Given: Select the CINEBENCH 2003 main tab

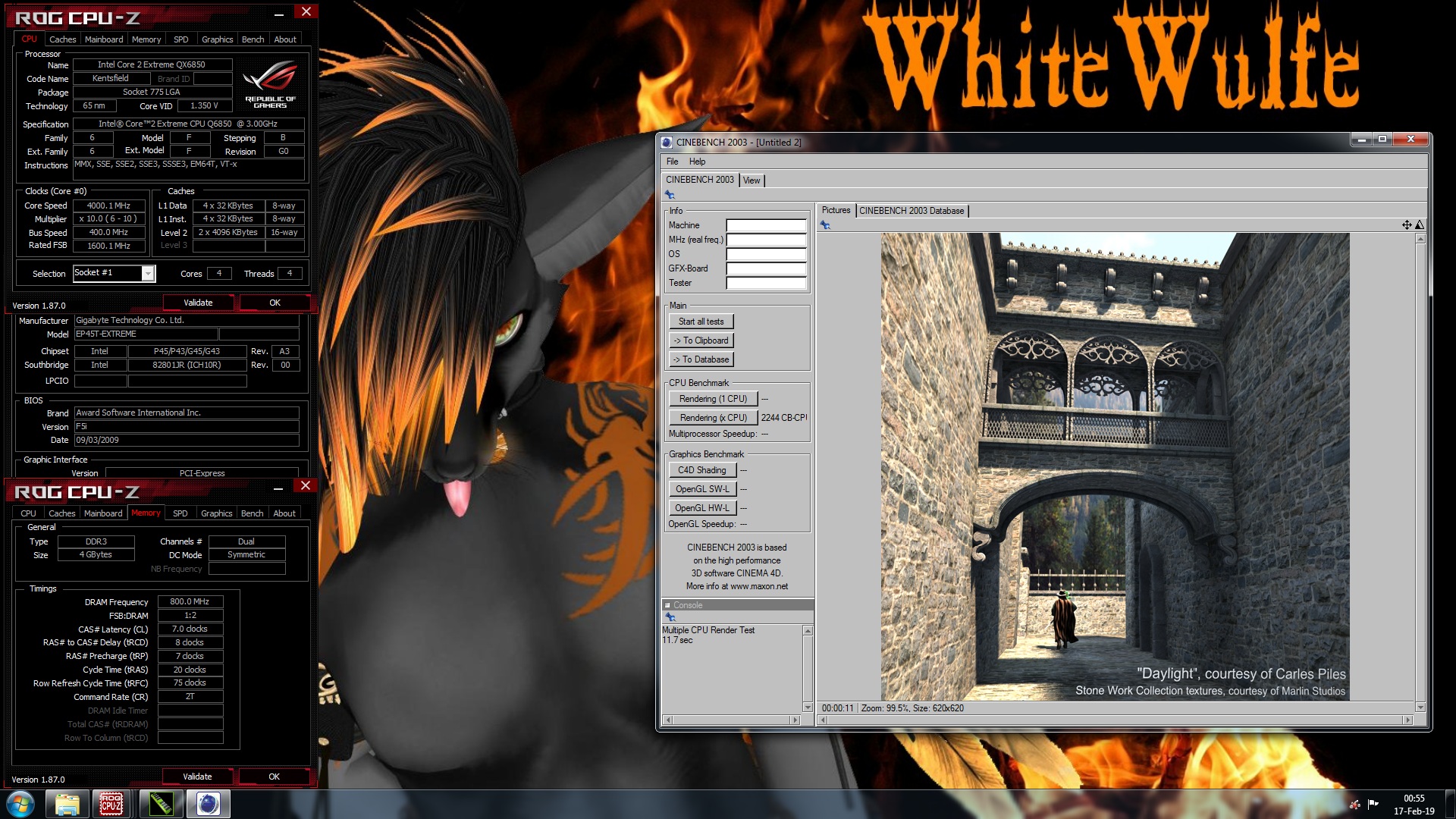Looking at the screenshot, I should [x=699, y=180].
